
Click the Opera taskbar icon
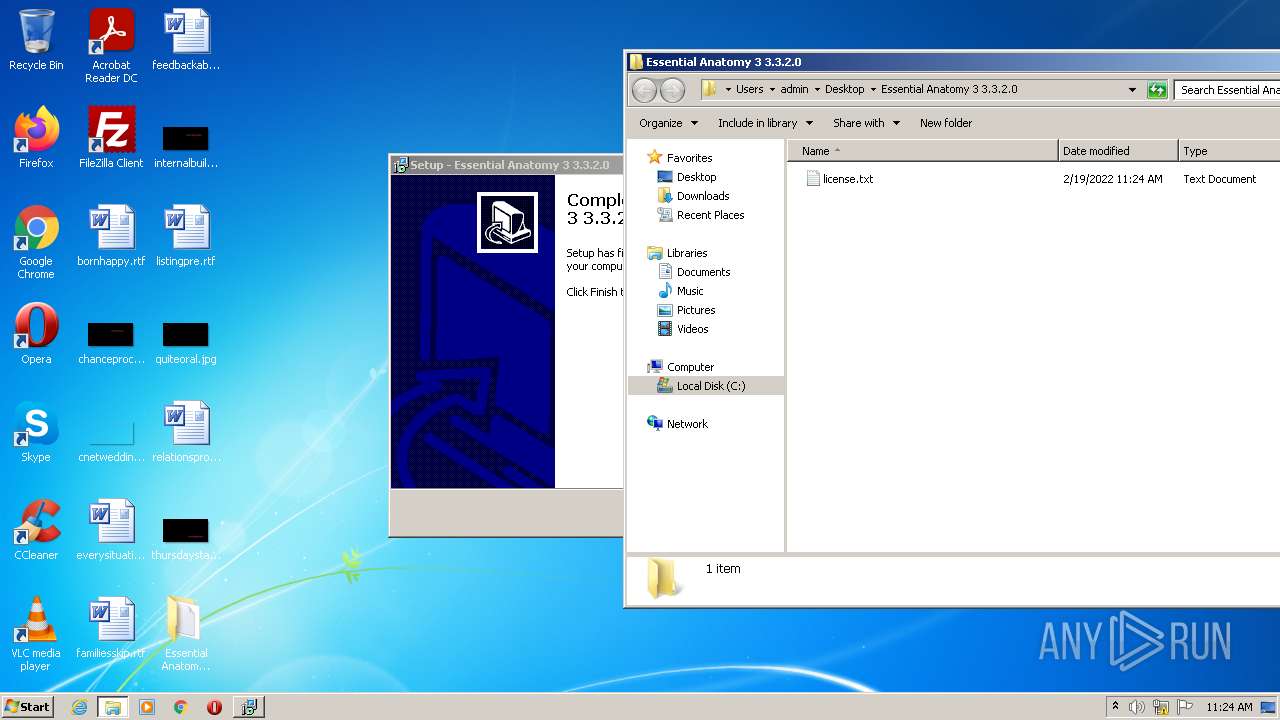click(x=214, y=707)
